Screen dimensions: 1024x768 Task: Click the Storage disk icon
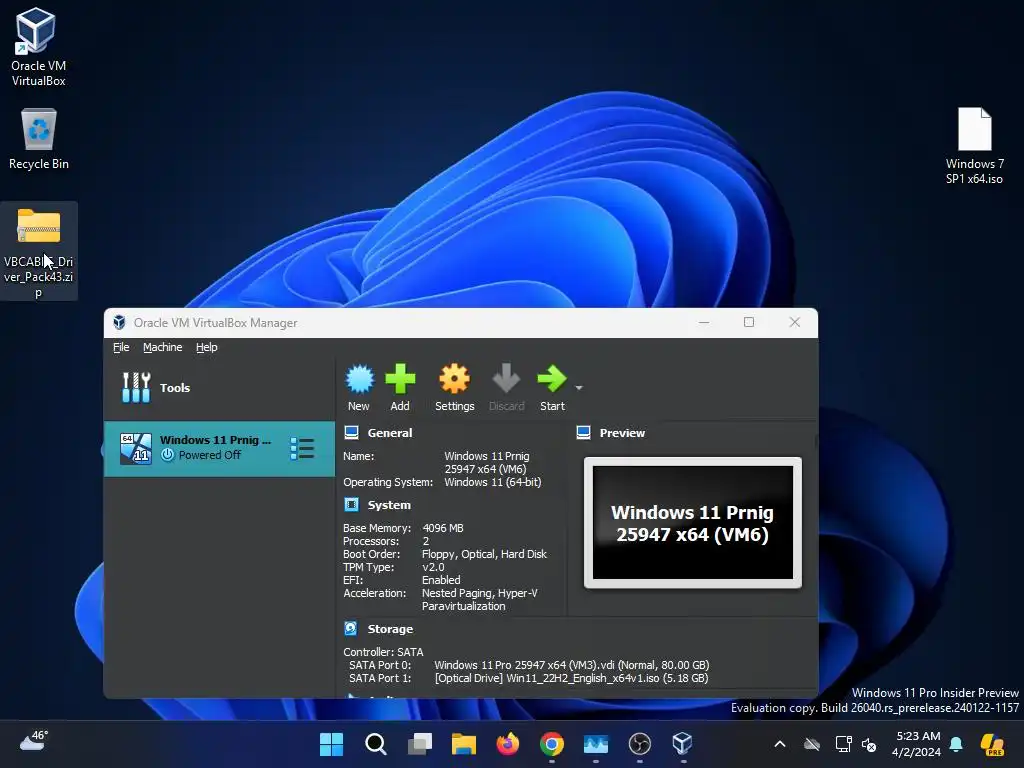tap(351, 628)
